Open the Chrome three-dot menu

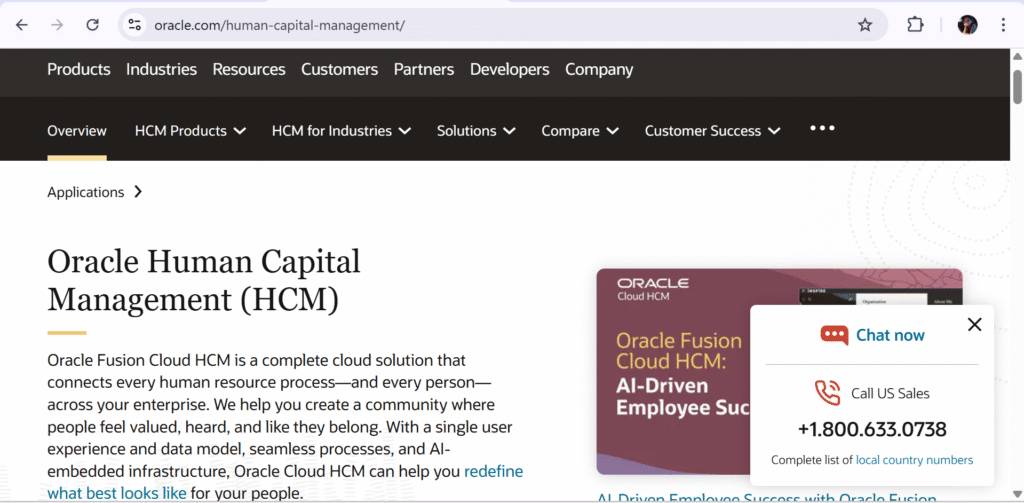(1004, 25)
